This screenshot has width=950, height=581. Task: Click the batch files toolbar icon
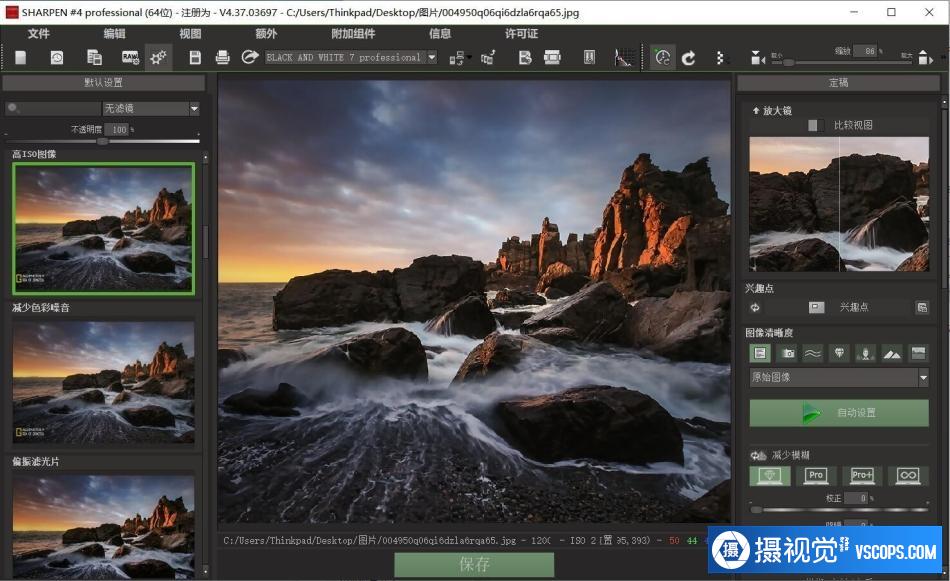(95, 58)
